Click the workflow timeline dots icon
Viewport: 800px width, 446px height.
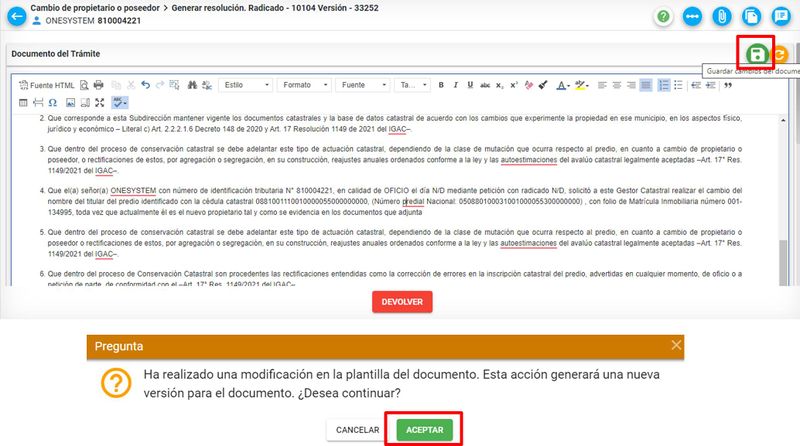tap(691, 17)
